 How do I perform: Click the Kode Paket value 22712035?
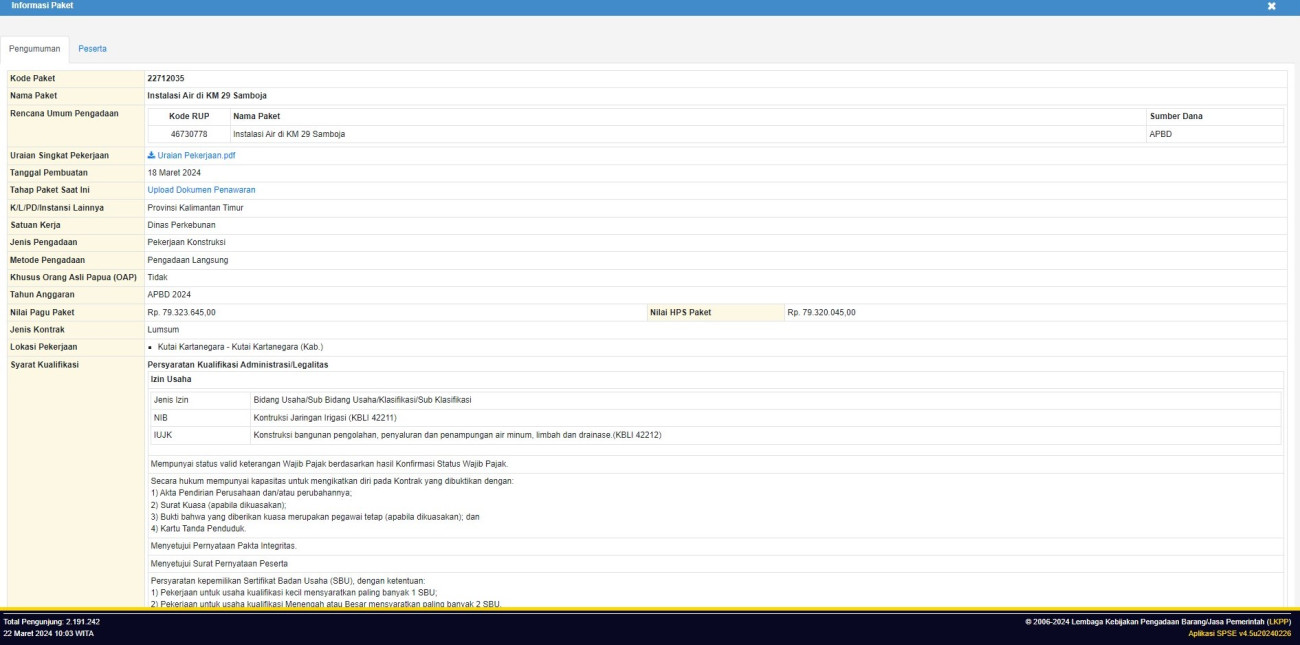click(x=166, y=78)
